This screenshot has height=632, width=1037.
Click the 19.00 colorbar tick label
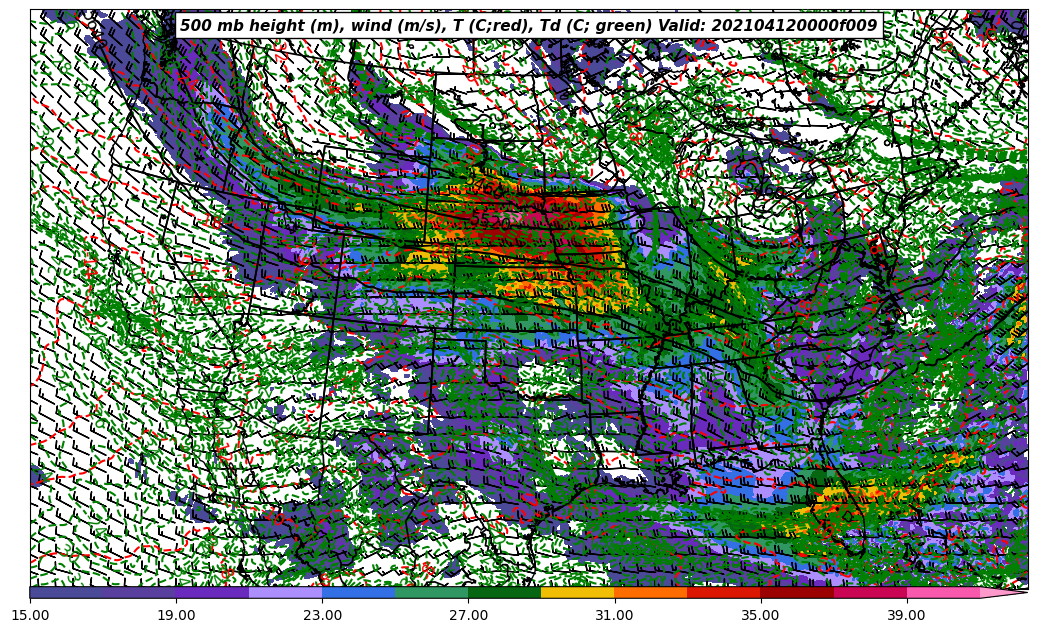click(x=176, y=615)
